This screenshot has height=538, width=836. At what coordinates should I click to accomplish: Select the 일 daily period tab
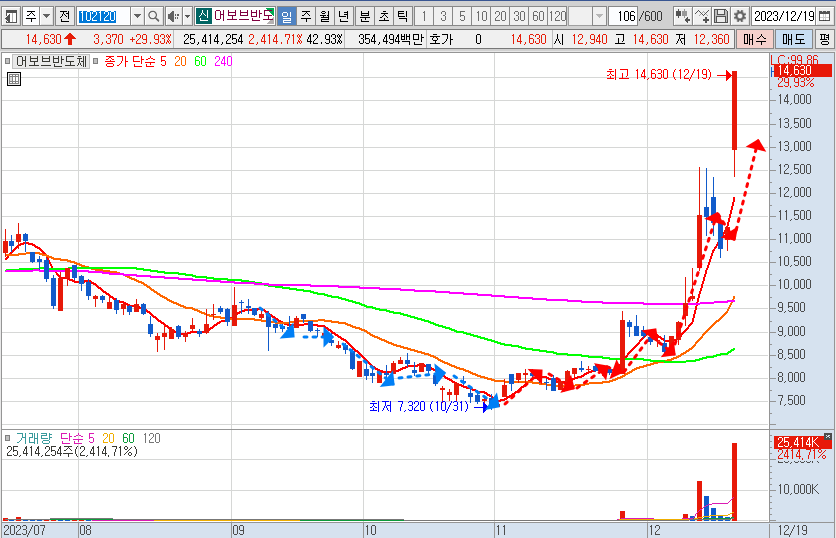coord(287,17)
